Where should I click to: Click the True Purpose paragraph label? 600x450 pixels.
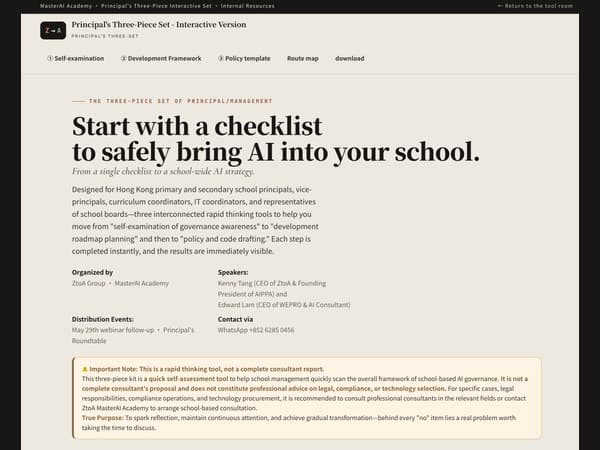click(103, 418)
